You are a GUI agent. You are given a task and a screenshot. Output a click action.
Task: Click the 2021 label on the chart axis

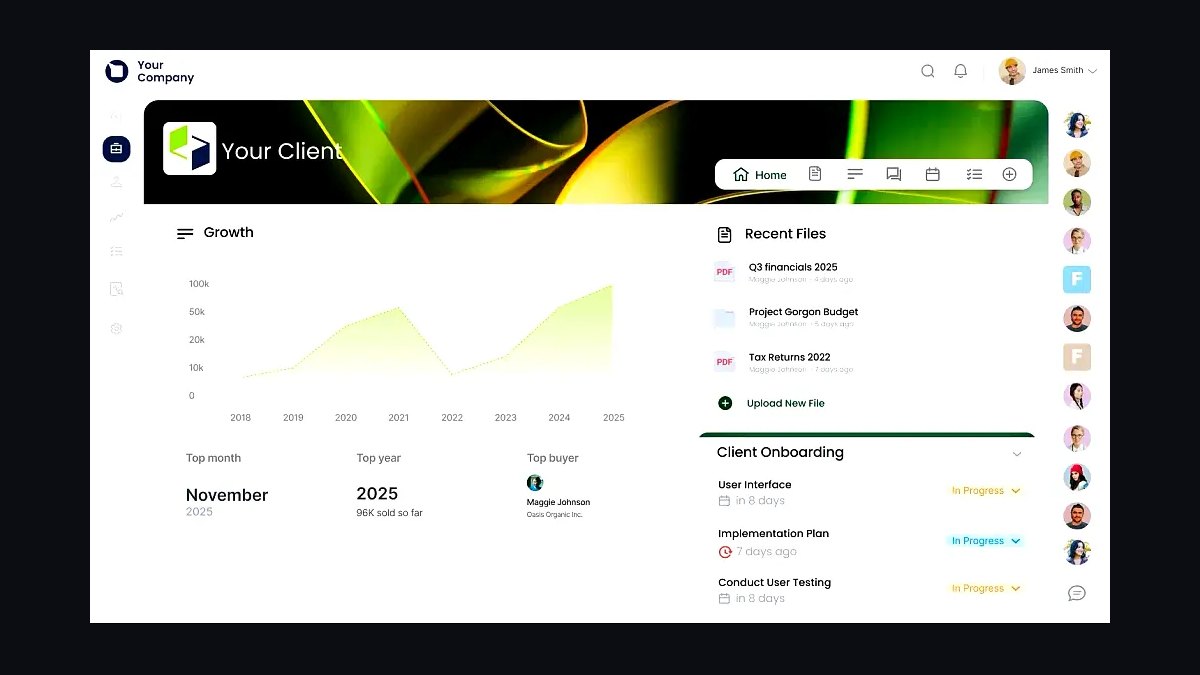(398, 418)
